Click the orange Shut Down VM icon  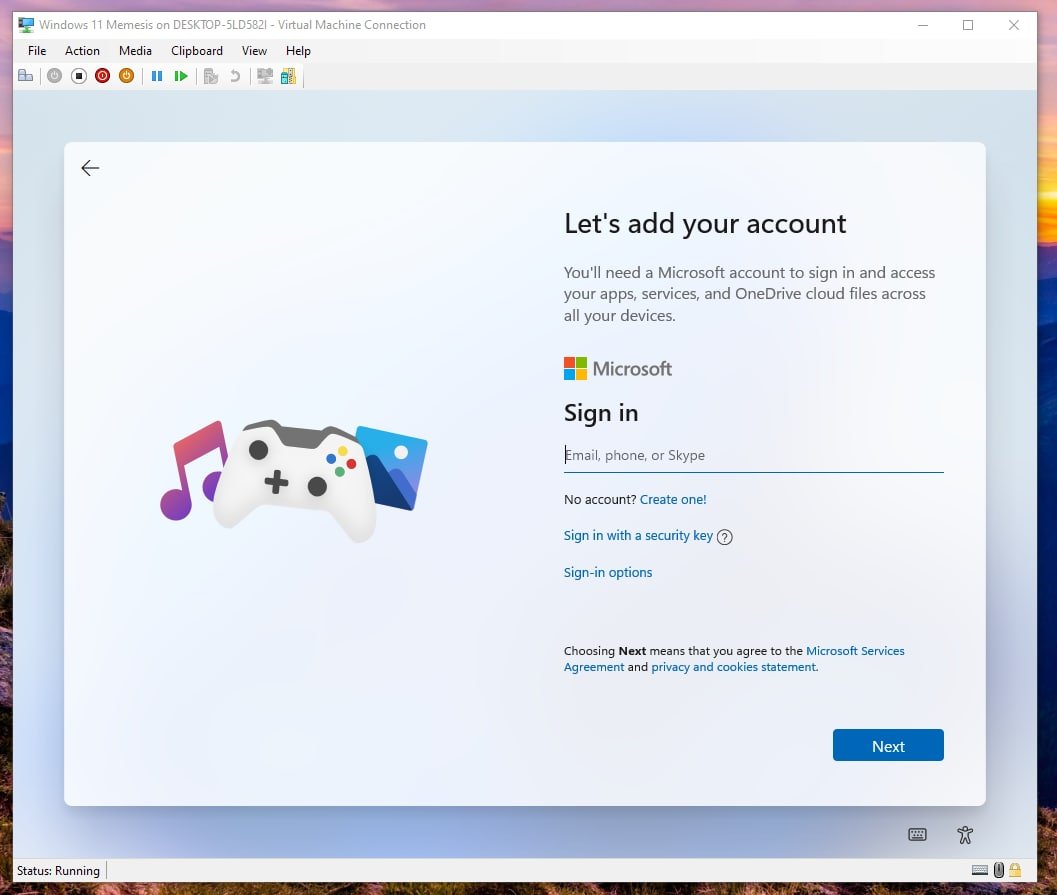click(126, 75)
